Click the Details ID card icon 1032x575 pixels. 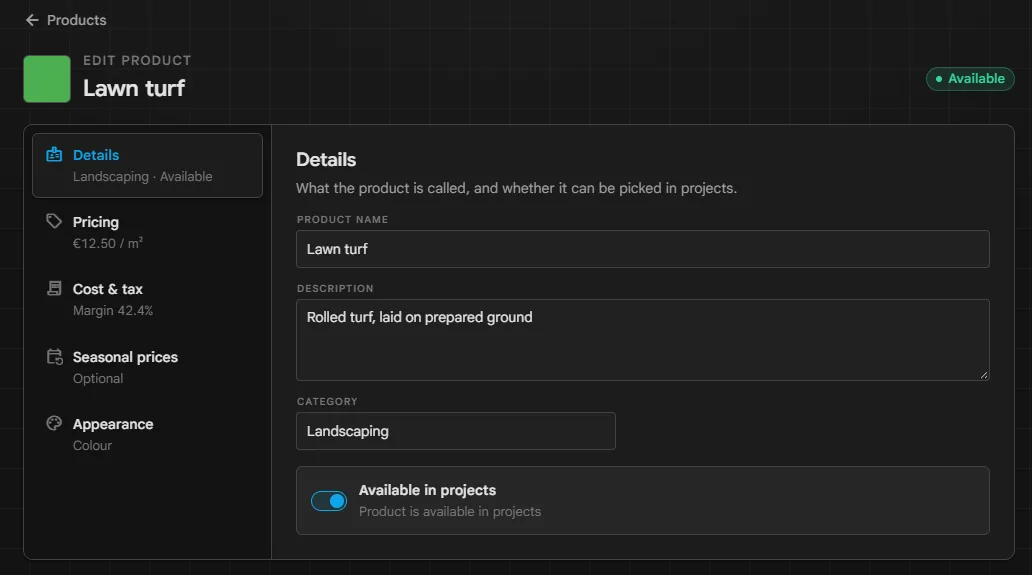(54, 155)
